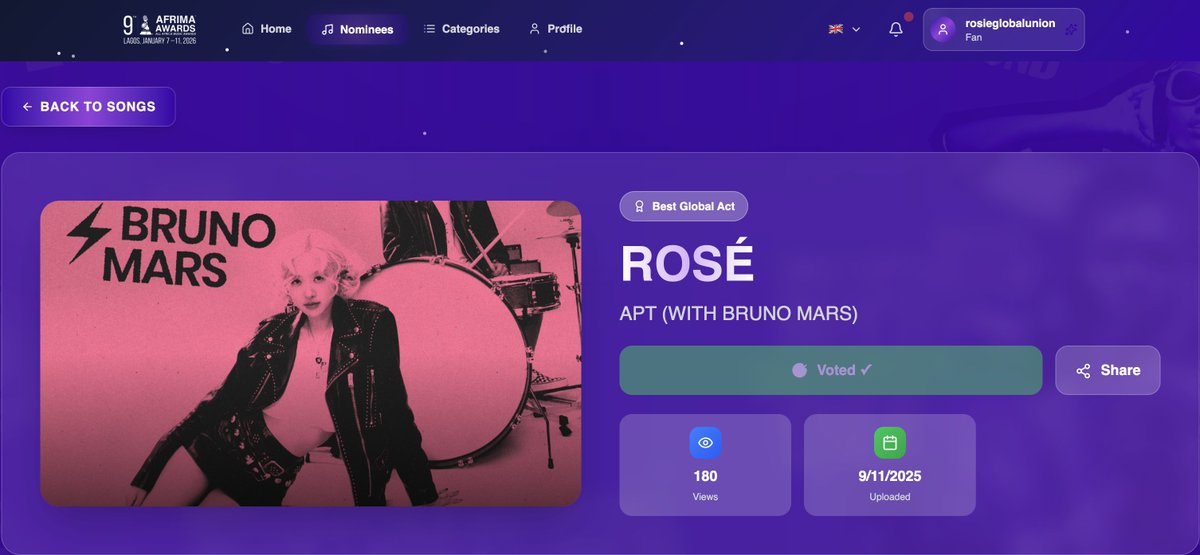Click the Uploaded calendar icon

click(x=890, y=442)
